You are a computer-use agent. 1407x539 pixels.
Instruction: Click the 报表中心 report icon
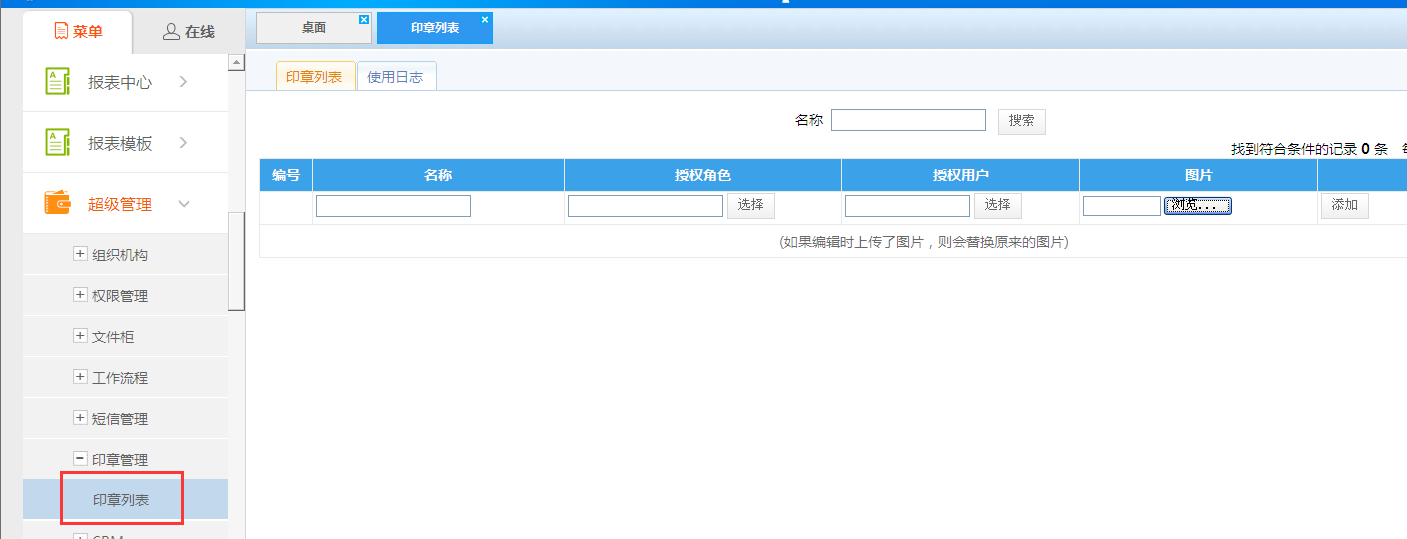point(57,81)
